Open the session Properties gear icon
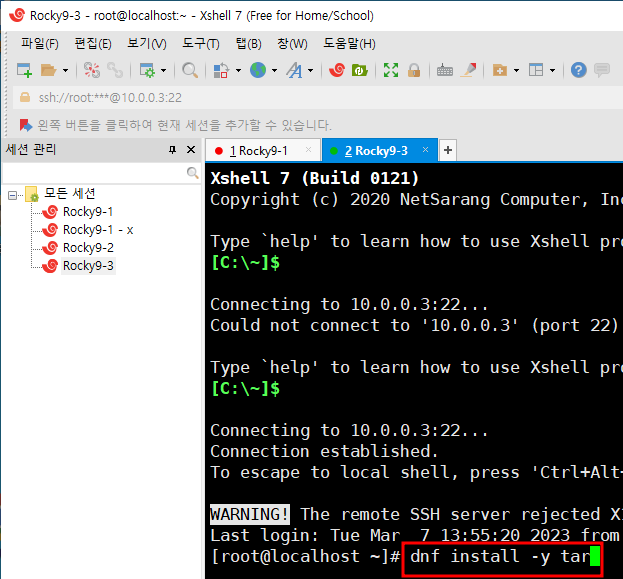The width and height of the screenshot is (623, 579). point(147,70)
